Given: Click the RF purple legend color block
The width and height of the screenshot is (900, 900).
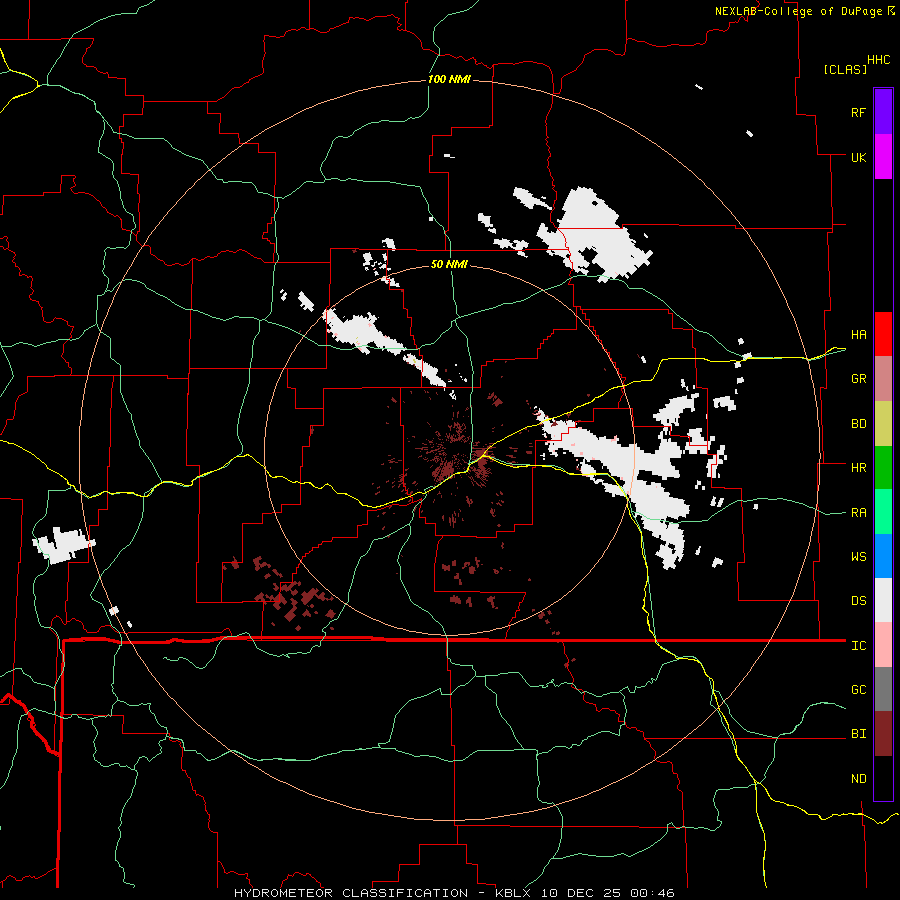Looking at the screenshot, I should point(883,112).
